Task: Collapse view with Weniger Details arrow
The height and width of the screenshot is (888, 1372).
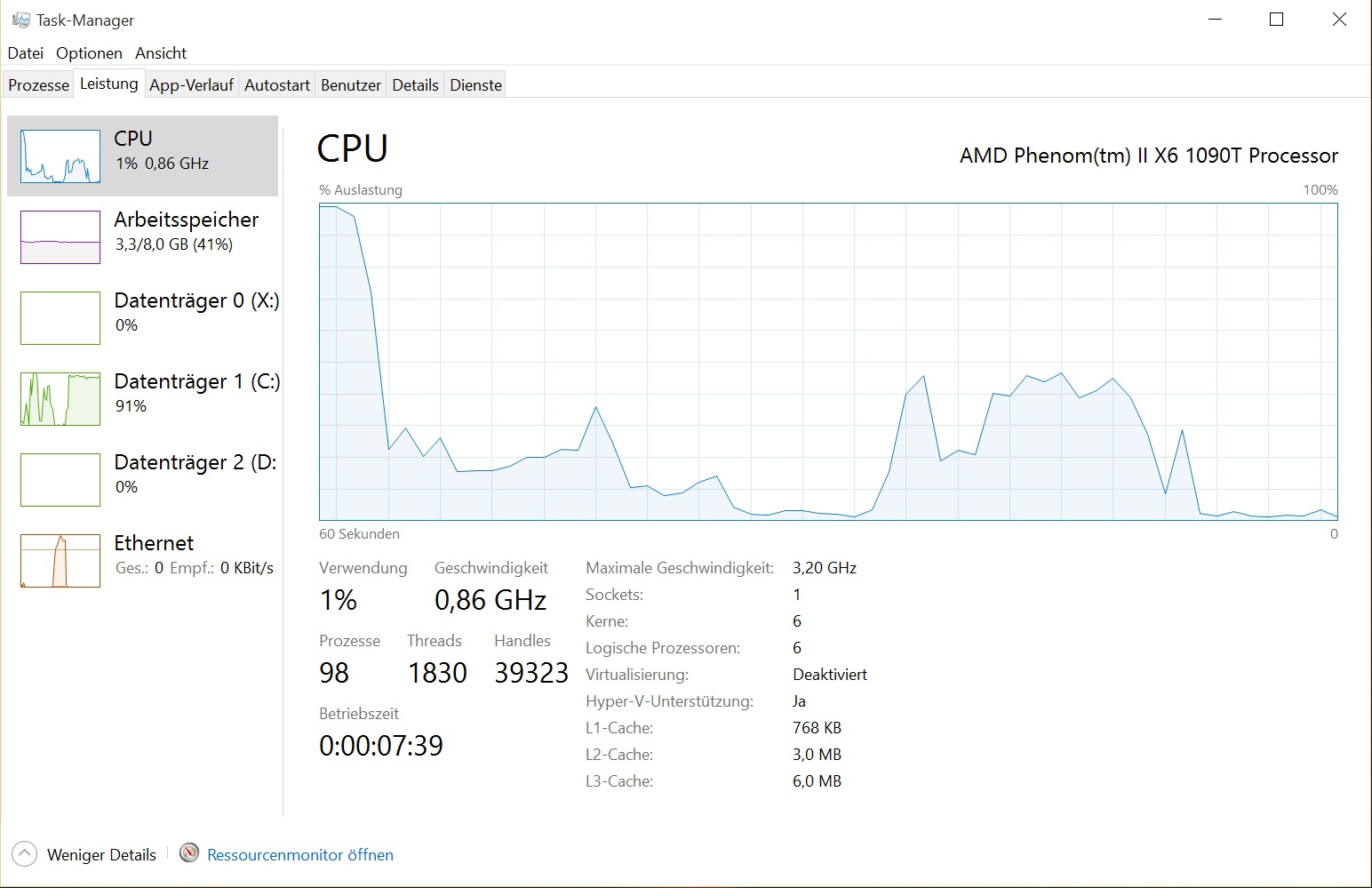Action: tap(25, 854)
